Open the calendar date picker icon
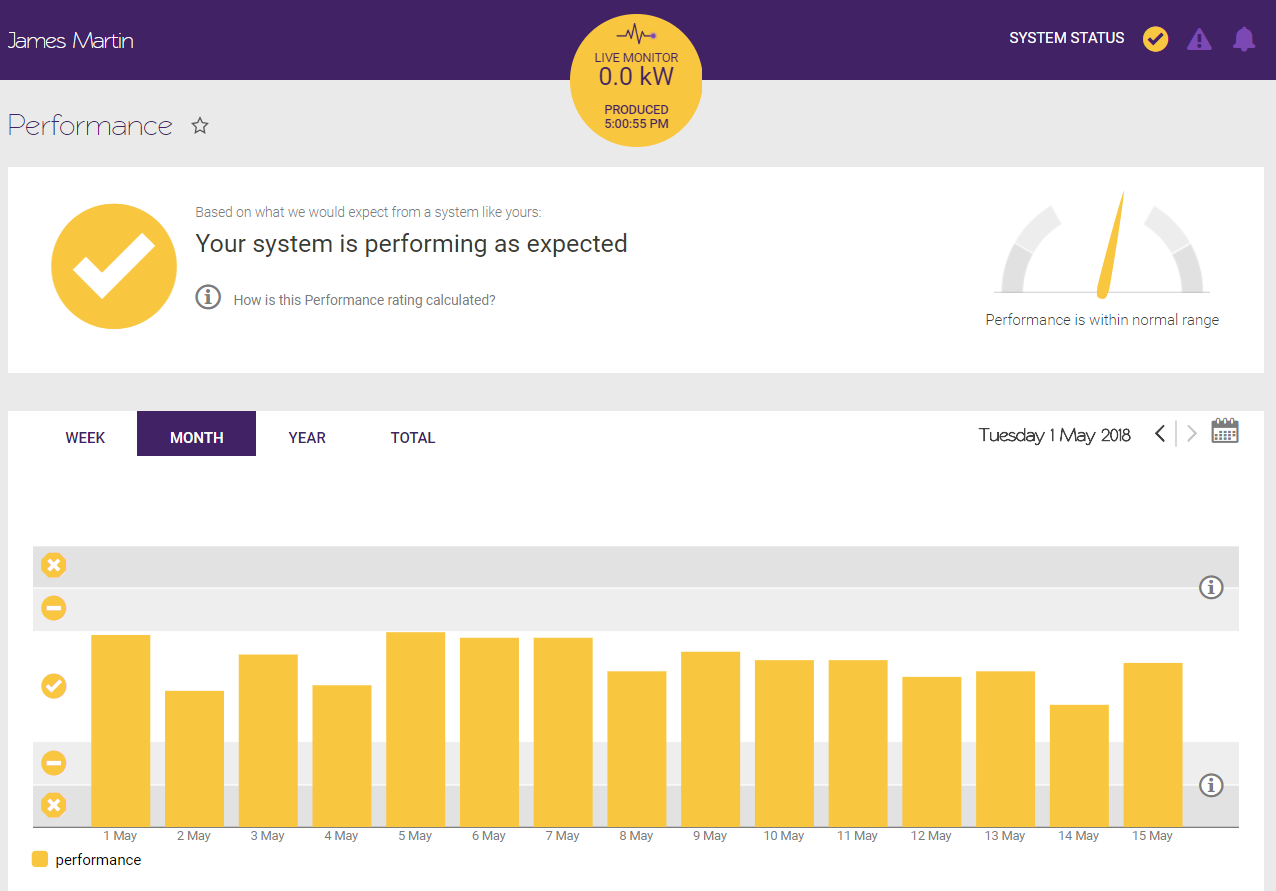Image resolution: width=1276 pixels, height=891 pixels. (x=1224, y=432)
